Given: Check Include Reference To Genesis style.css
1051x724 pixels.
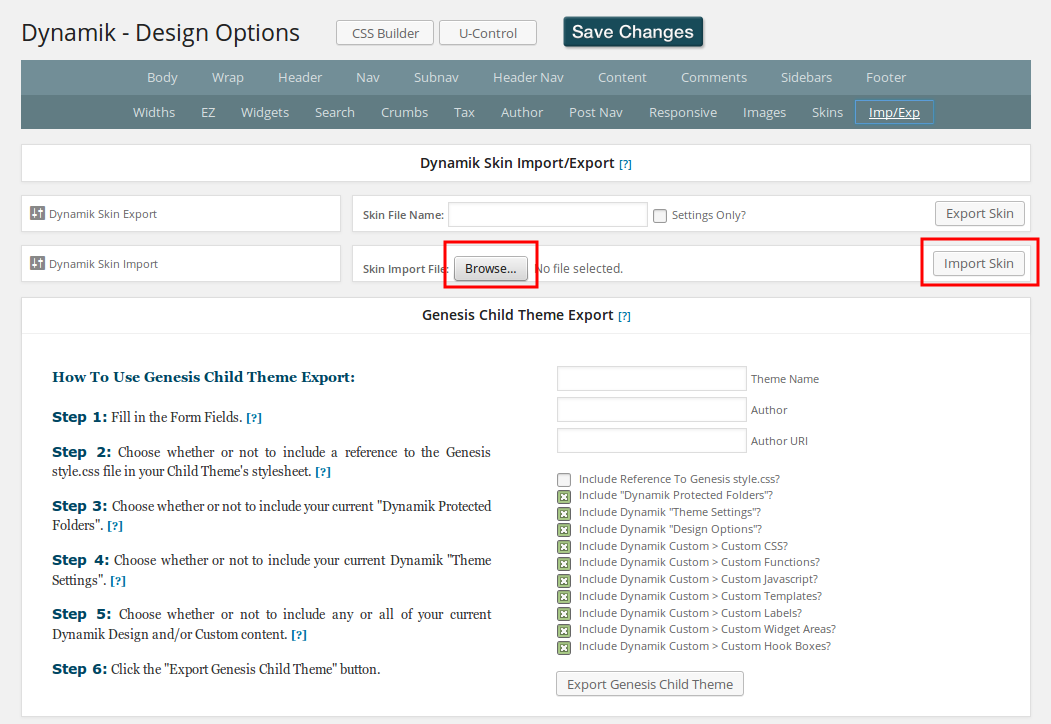Looking at the screenshot, I should 564,480.
